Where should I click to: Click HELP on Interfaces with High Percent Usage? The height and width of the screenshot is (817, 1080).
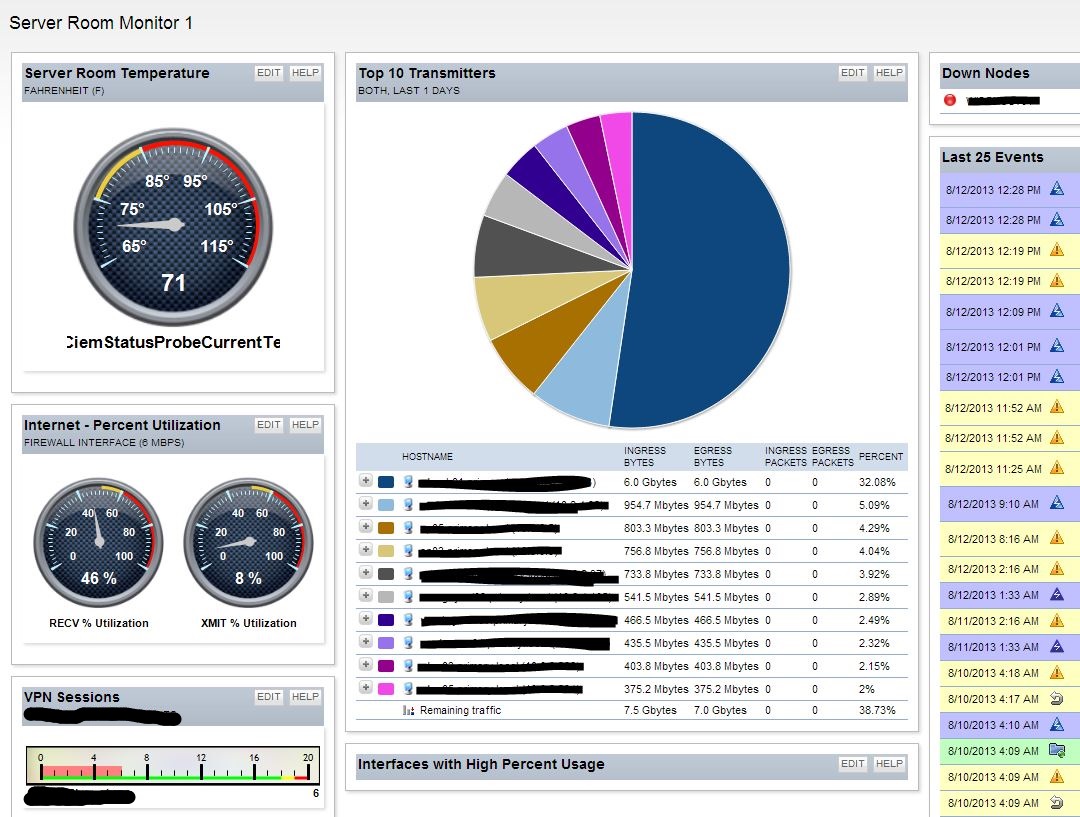[889, 764]
